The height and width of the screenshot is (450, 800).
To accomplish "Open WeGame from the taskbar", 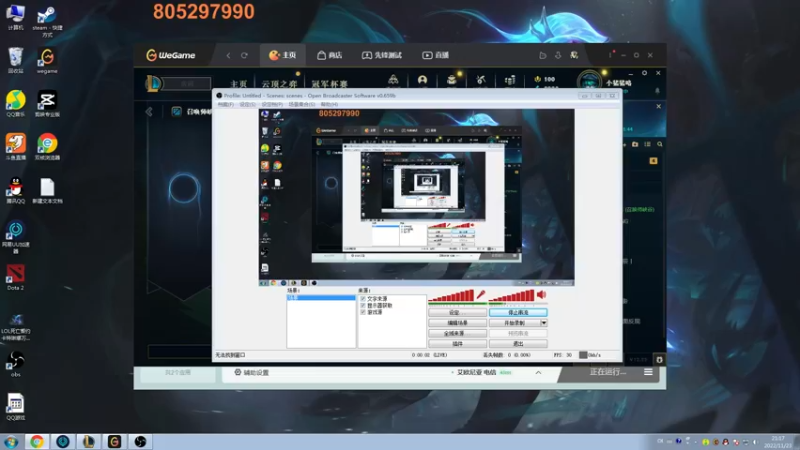I will point(114,441).
